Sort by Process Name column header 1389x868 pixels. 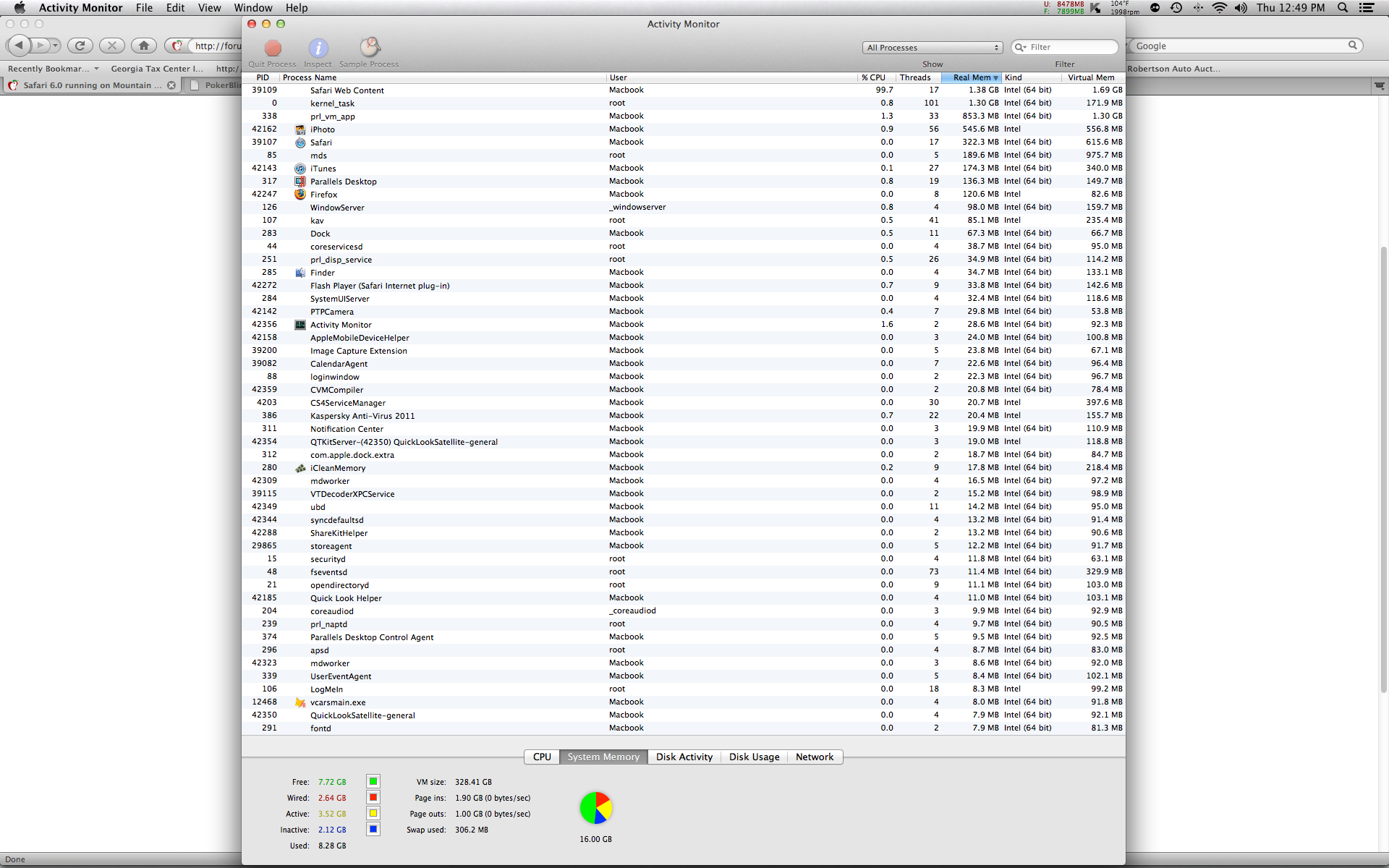point(443,77)
